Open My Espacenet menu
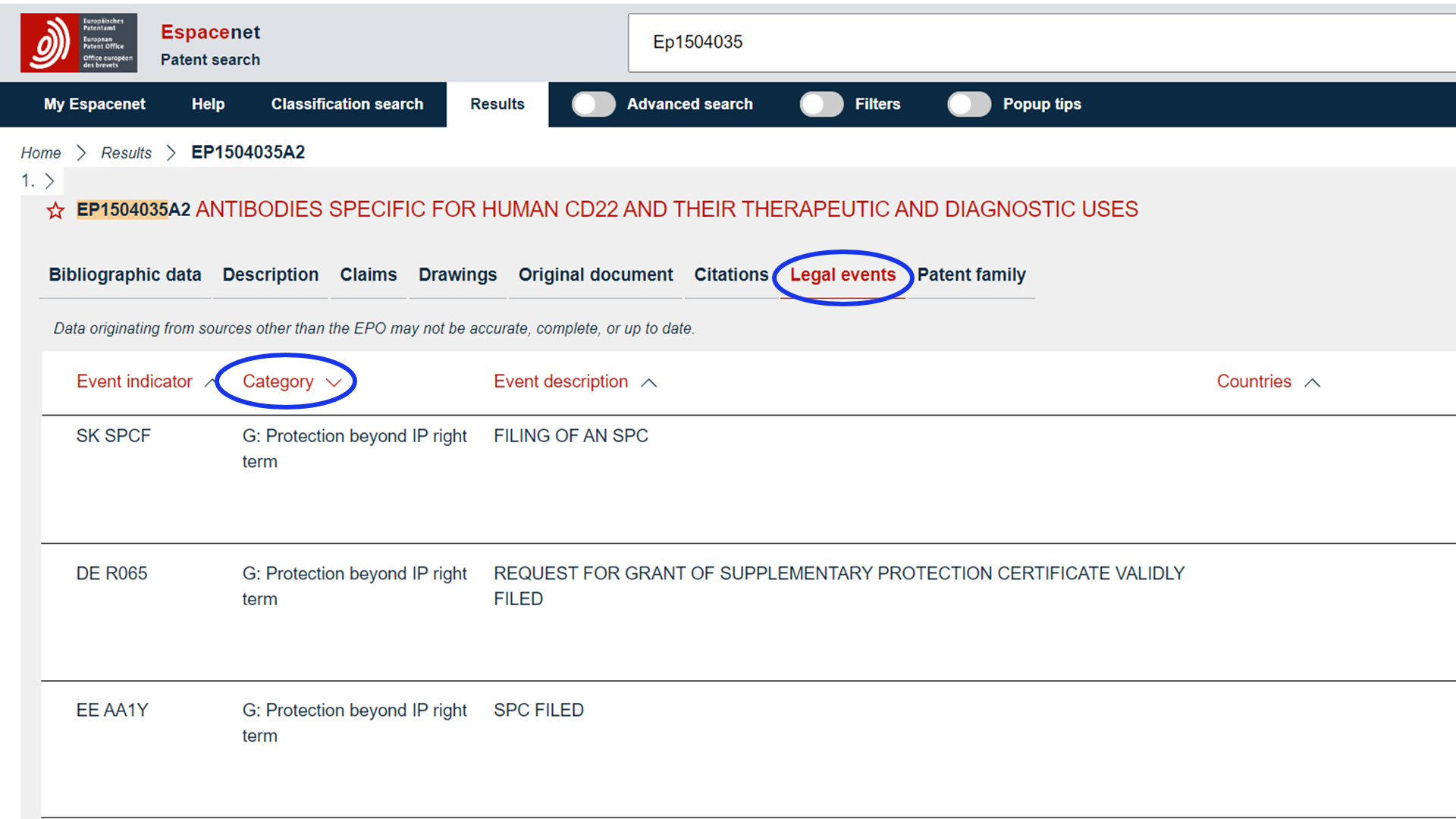 [x=94, y=104]
